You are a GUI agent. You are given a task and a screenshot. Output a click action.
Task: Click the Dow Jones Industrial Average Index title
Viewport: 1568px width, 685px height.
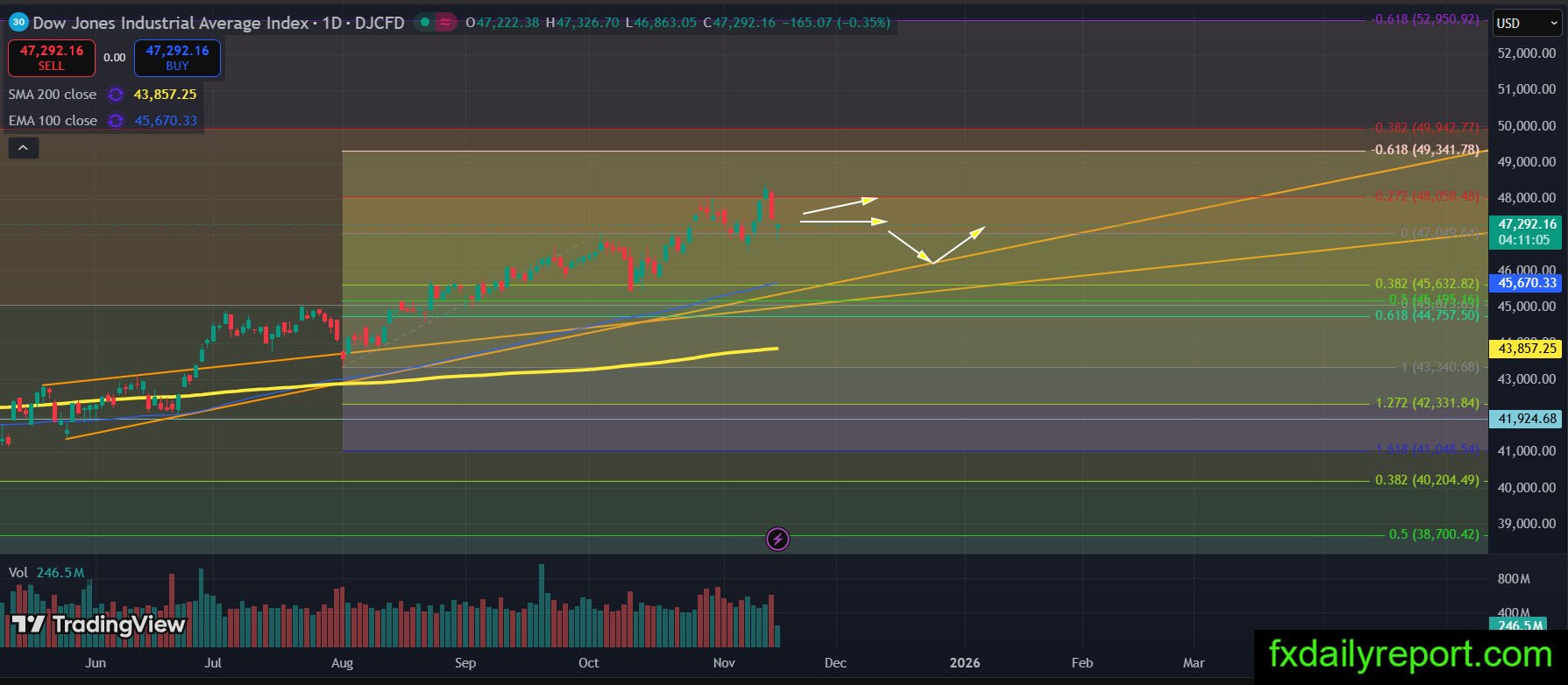(x=171, y=23)
